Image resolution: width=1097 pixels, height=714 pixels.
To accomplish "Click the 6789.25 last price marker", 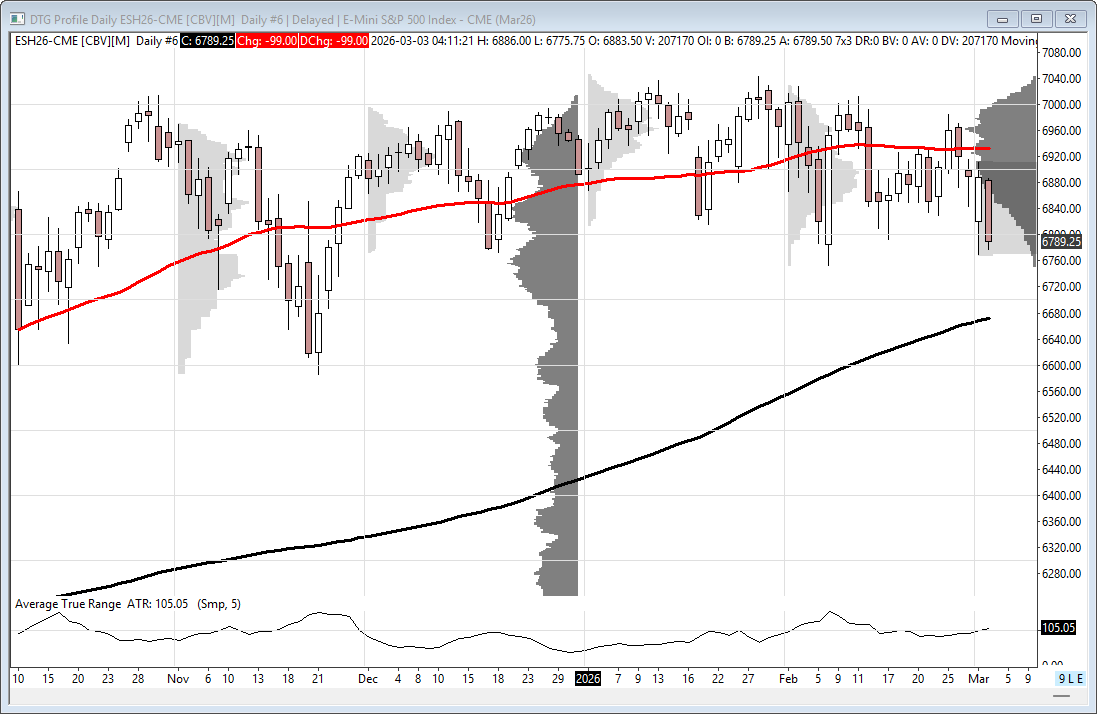I will [1061, 241].
